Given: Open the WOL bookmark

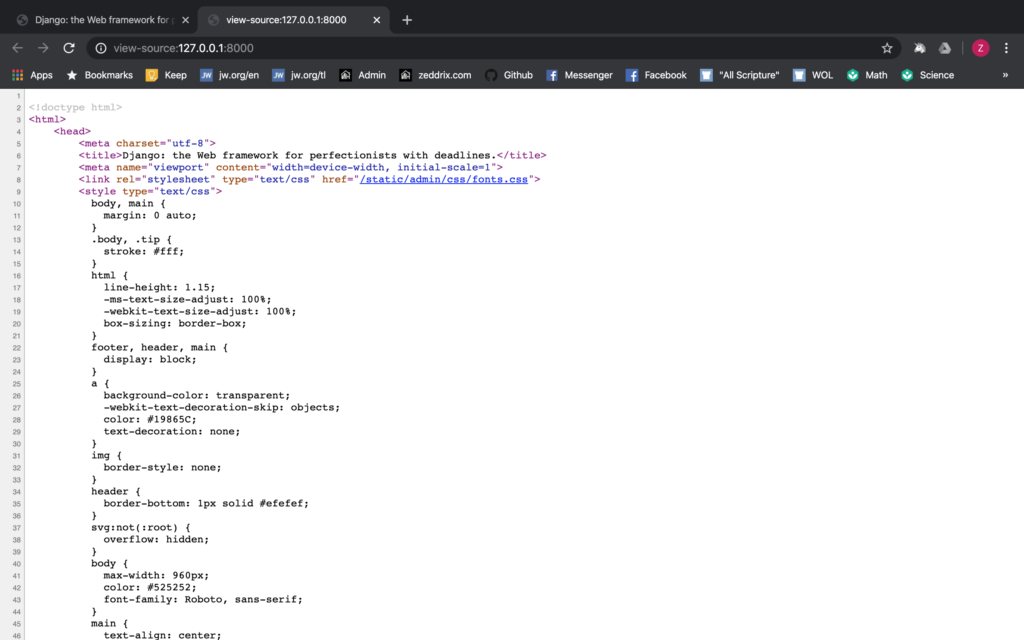Looking at the screenshot, I should 813,75.
